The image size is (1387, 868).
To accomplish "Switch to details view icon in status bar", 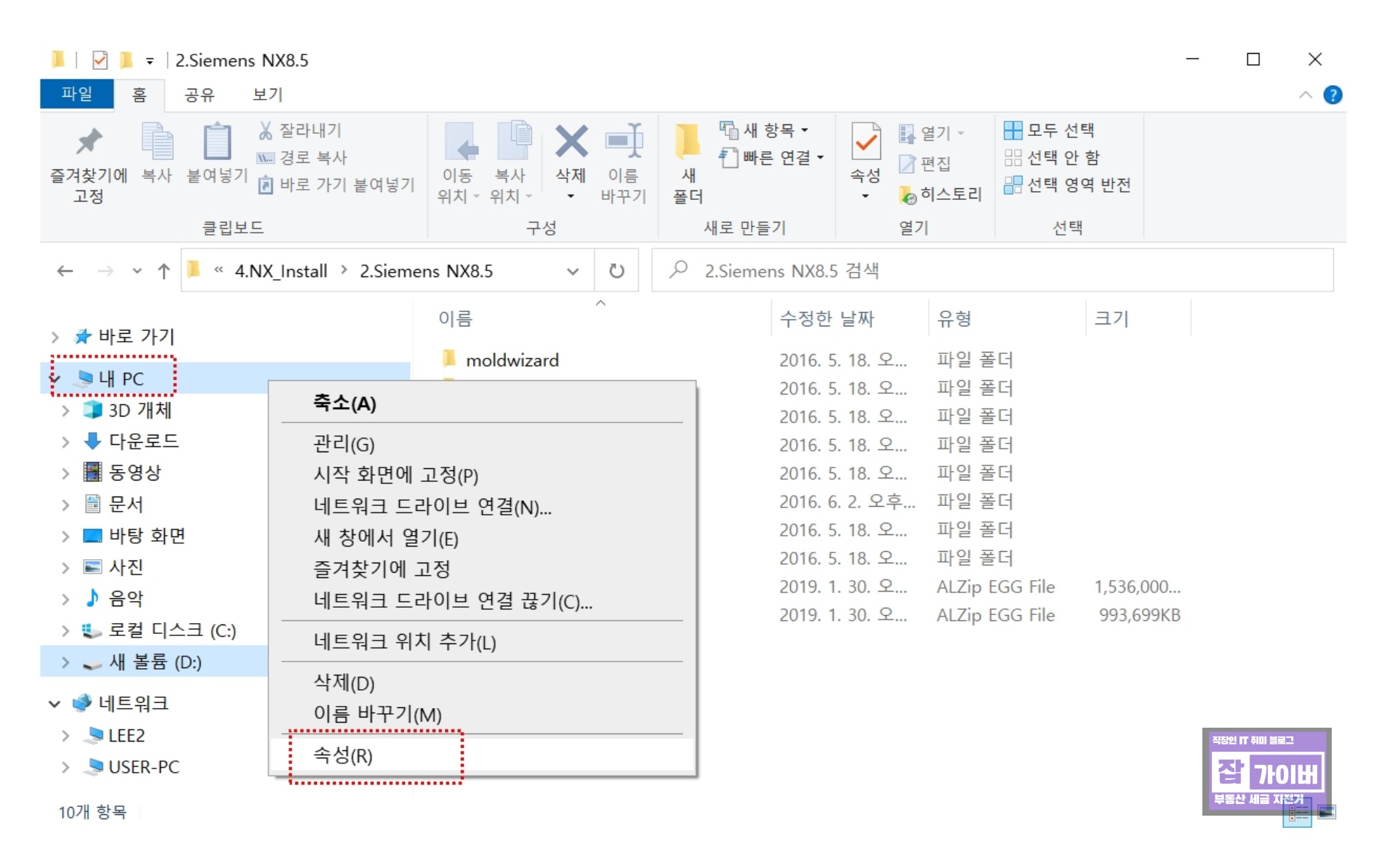I will coord(1299,813).
